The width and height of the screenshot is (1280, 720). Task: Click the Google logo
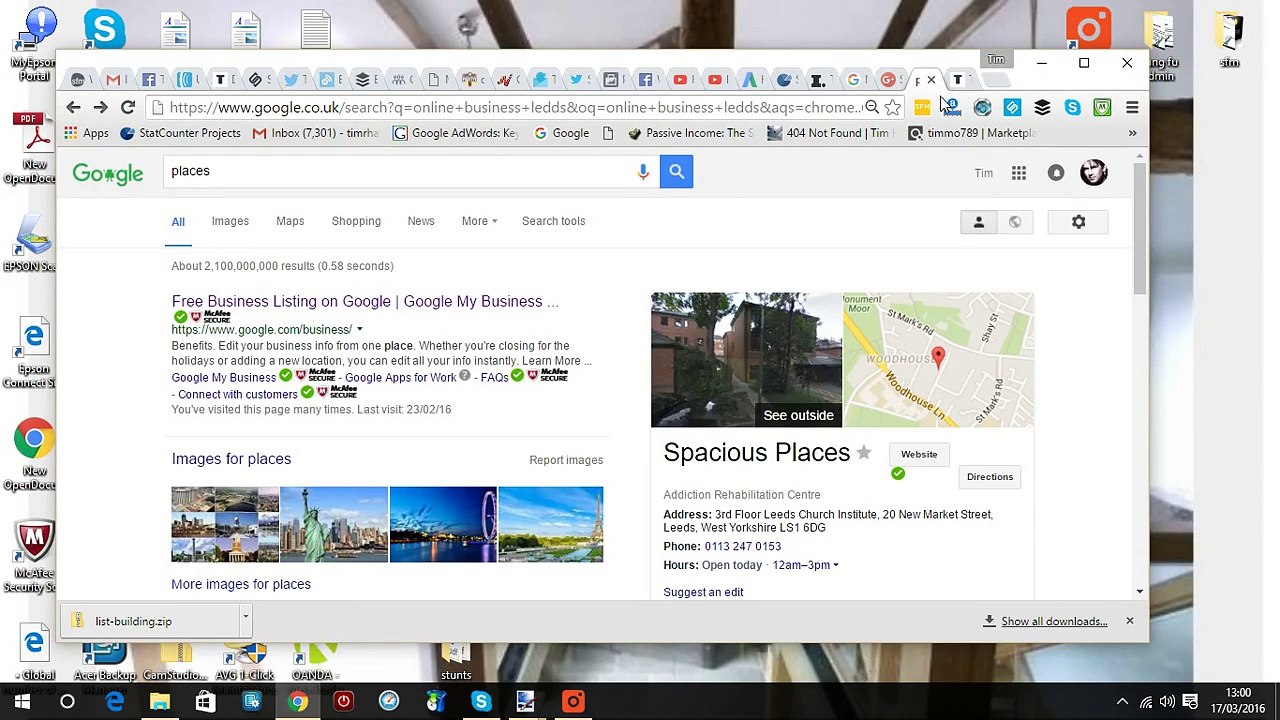click(x=108, y=174)
